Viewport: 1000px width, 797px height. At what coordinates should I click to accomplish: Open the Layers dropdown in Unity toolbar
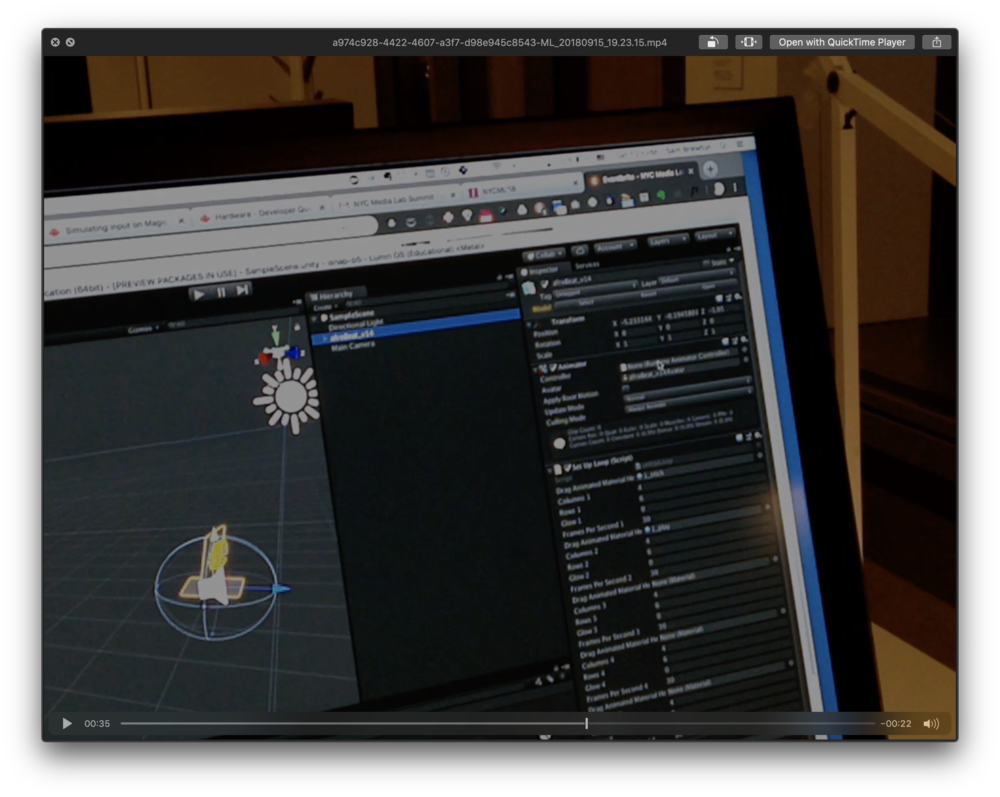(667, 241)
